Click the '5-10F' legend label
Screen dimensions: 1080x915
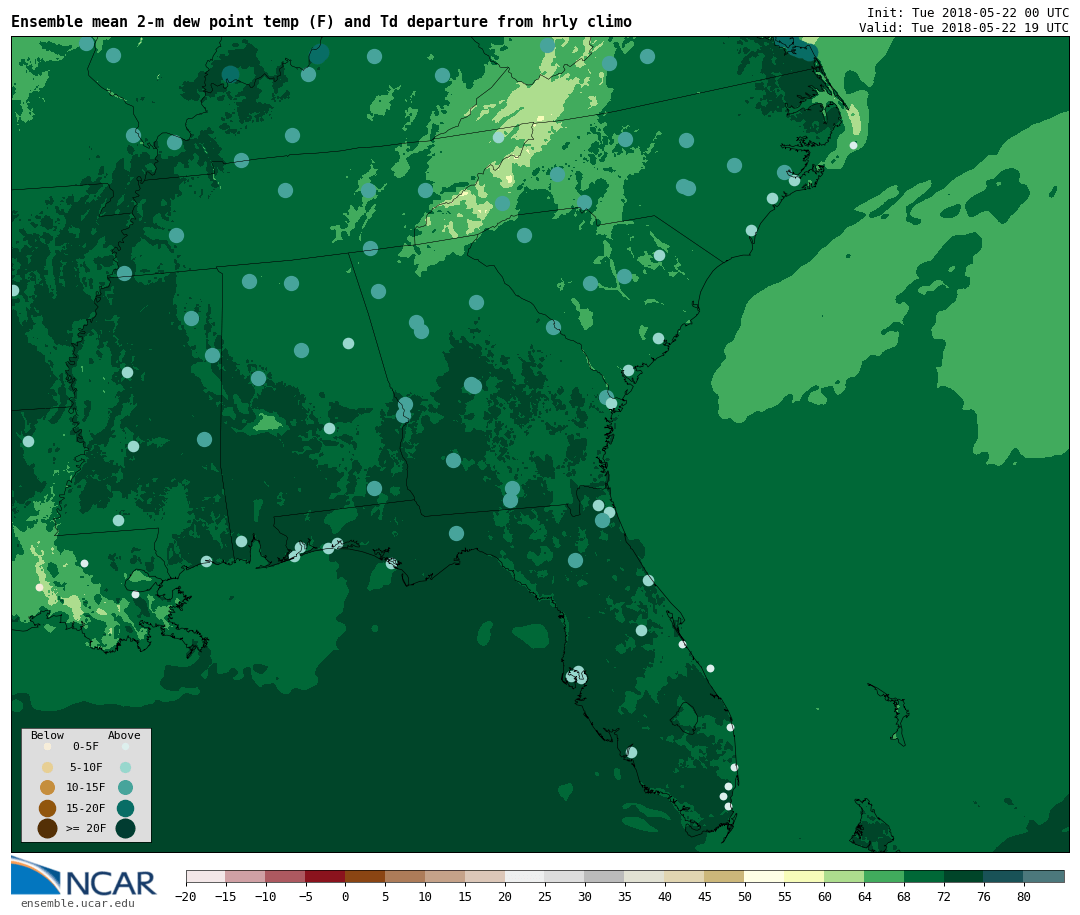(86, 767)
